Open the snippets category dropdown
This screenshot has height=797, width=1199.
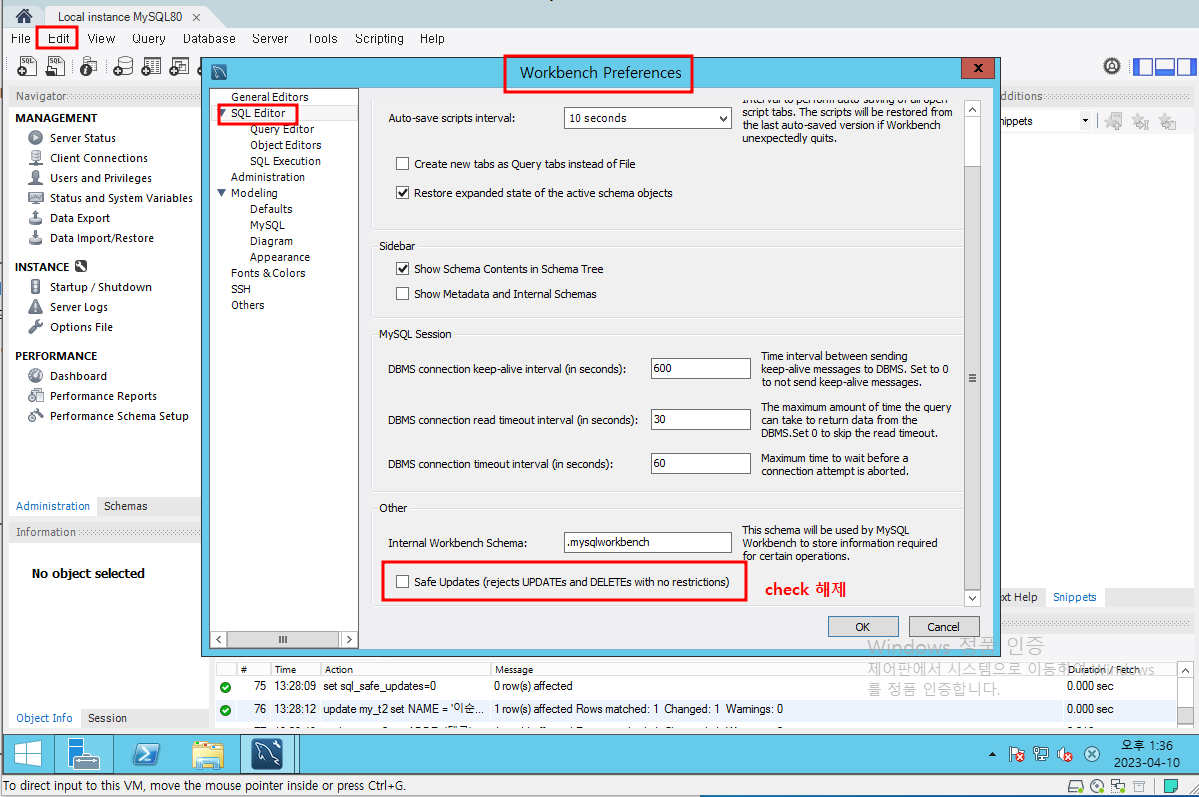pyautogui.click(x=1086, y=120)
